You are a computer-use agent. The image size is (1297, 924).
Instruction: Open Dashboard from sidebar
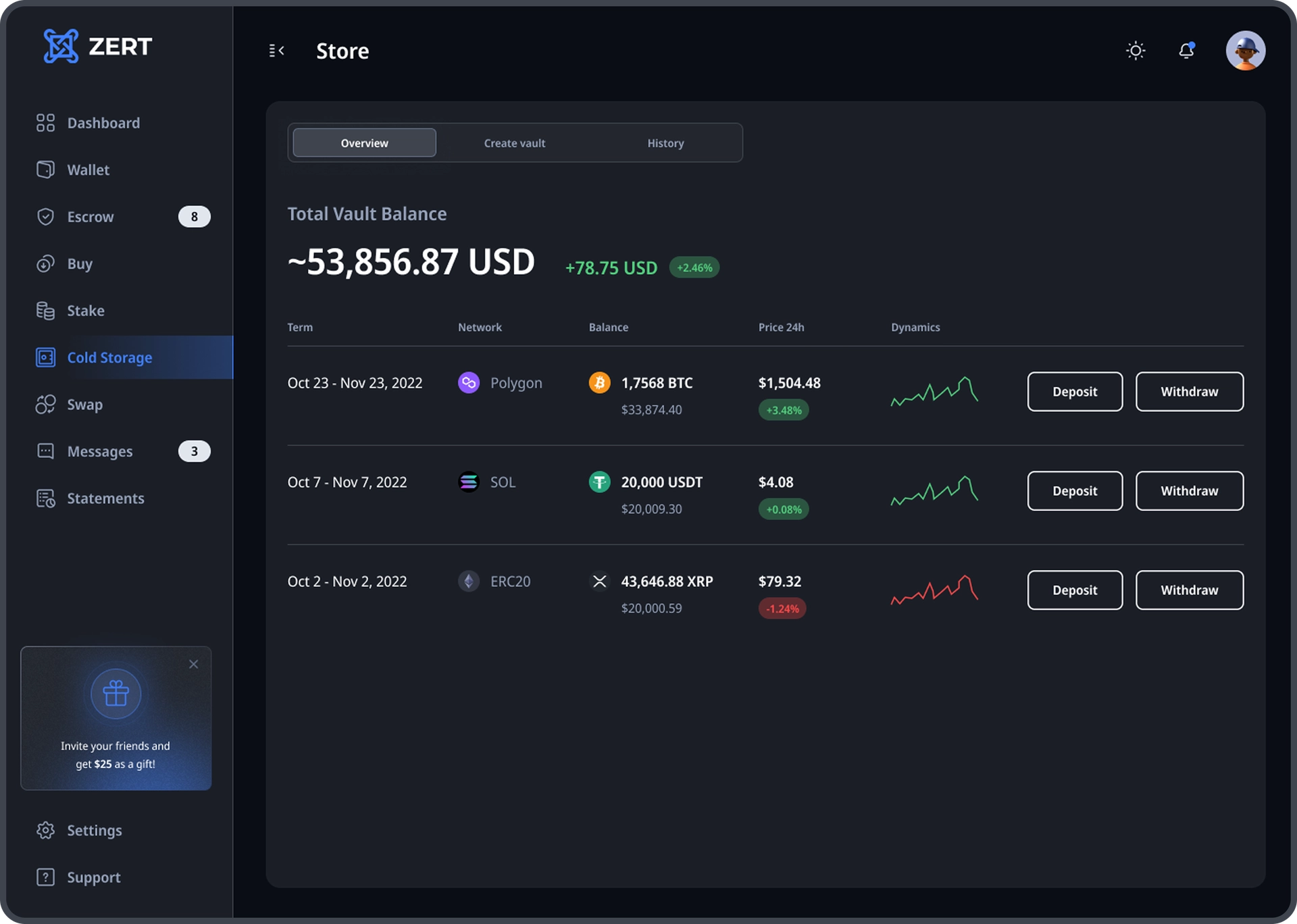coord(103,123)
